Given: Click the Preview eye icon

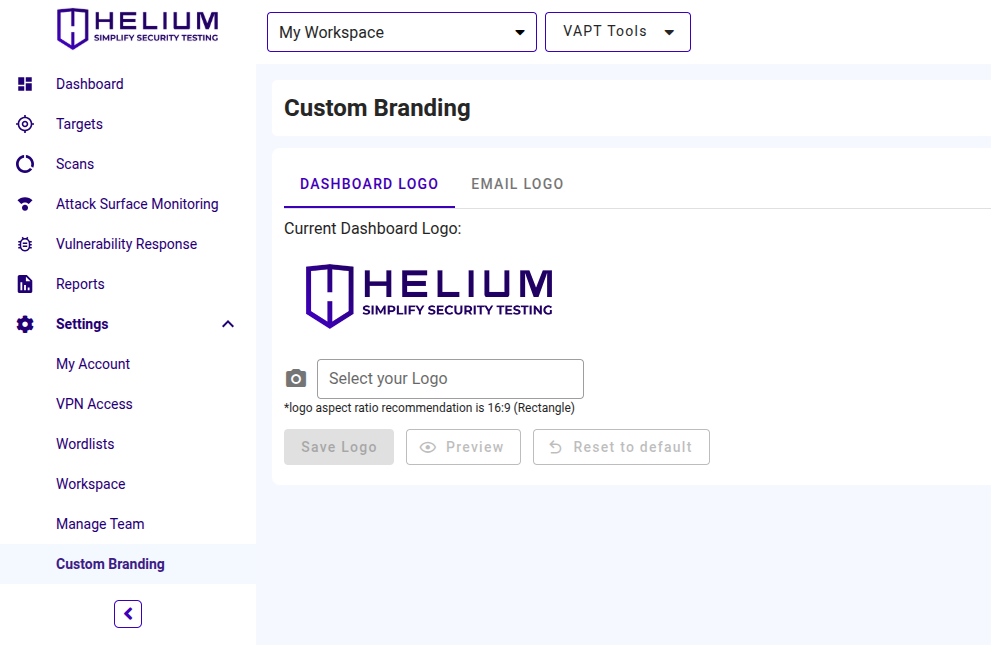Looking at the screenshot, I should pyautogui.click(x=463, y=447).
